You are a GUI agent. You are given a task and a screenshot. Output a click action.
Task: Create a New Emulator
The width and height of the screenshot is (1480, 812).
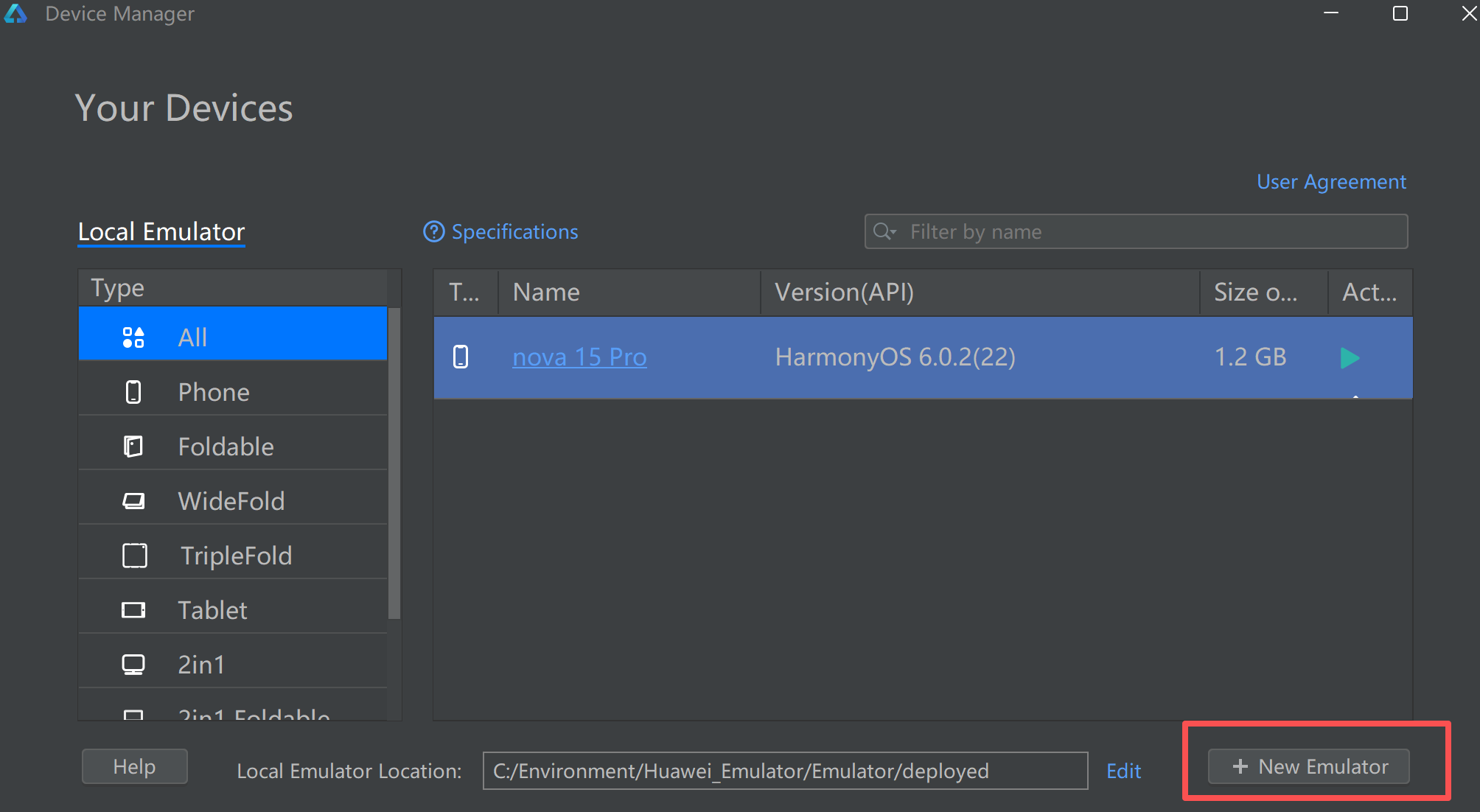(1309, 767)
